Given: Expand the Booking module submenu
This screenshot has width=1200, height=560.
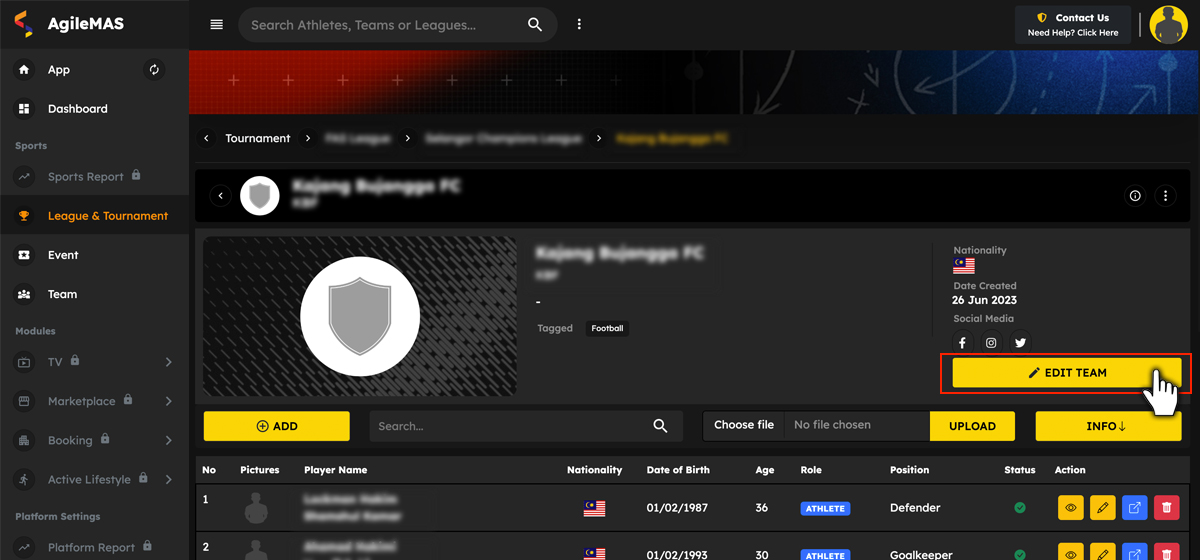Looking at the screenshot, I should [168, 440].
